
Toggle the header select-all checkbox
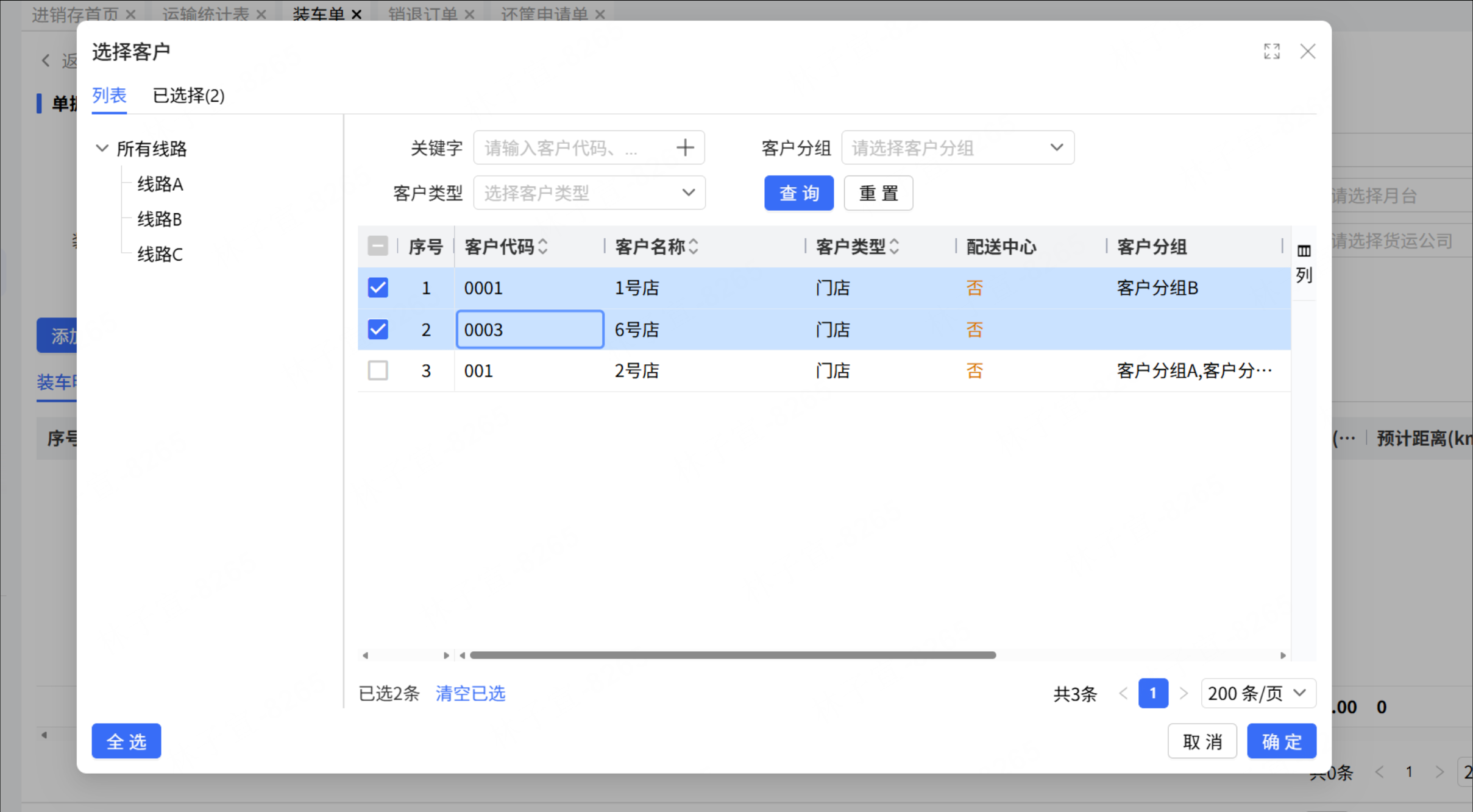(378, 246)
